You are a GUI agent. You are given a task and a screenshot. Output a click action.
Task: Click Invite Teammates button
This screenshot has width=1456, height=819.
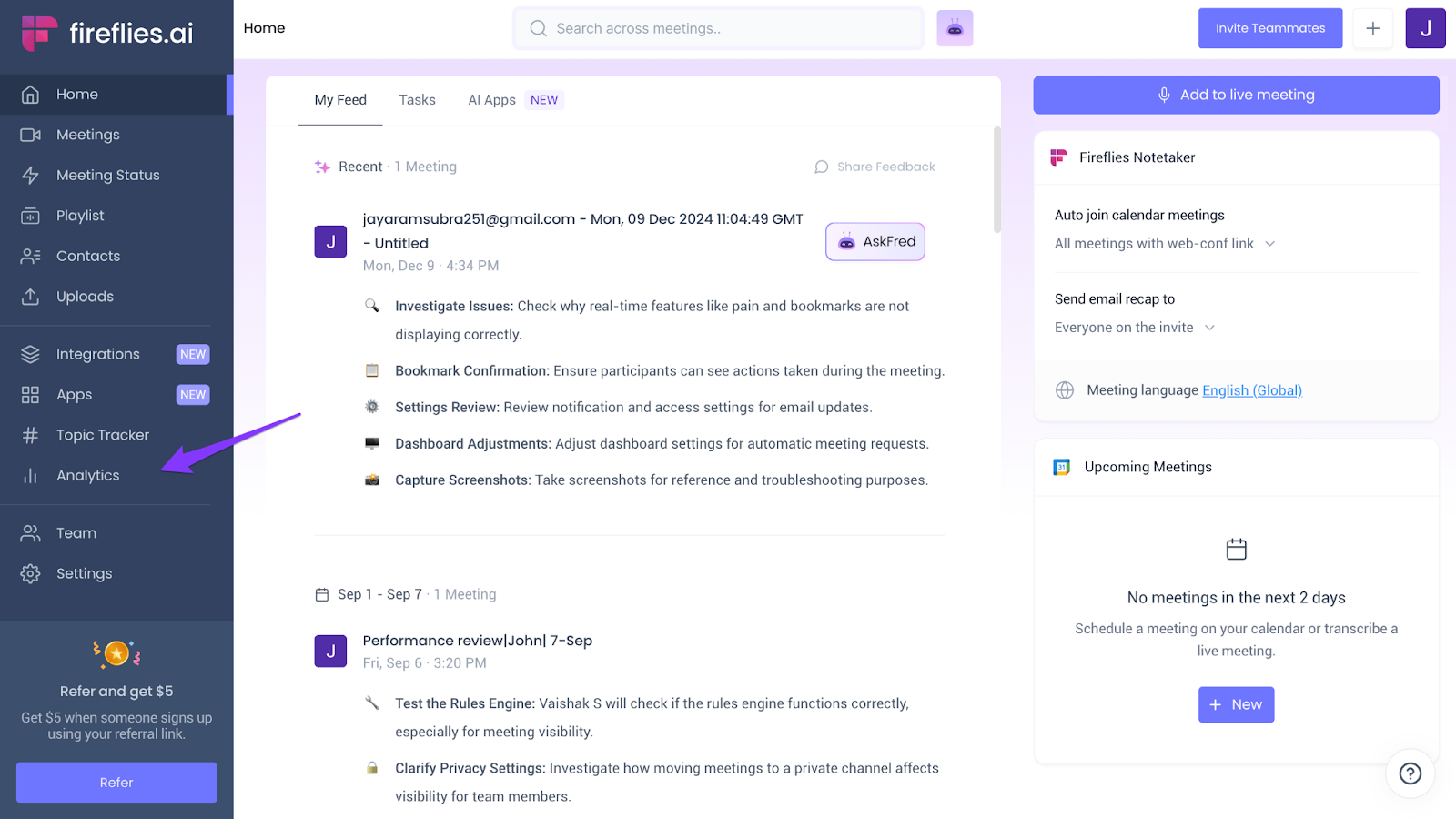point(1270,28)
